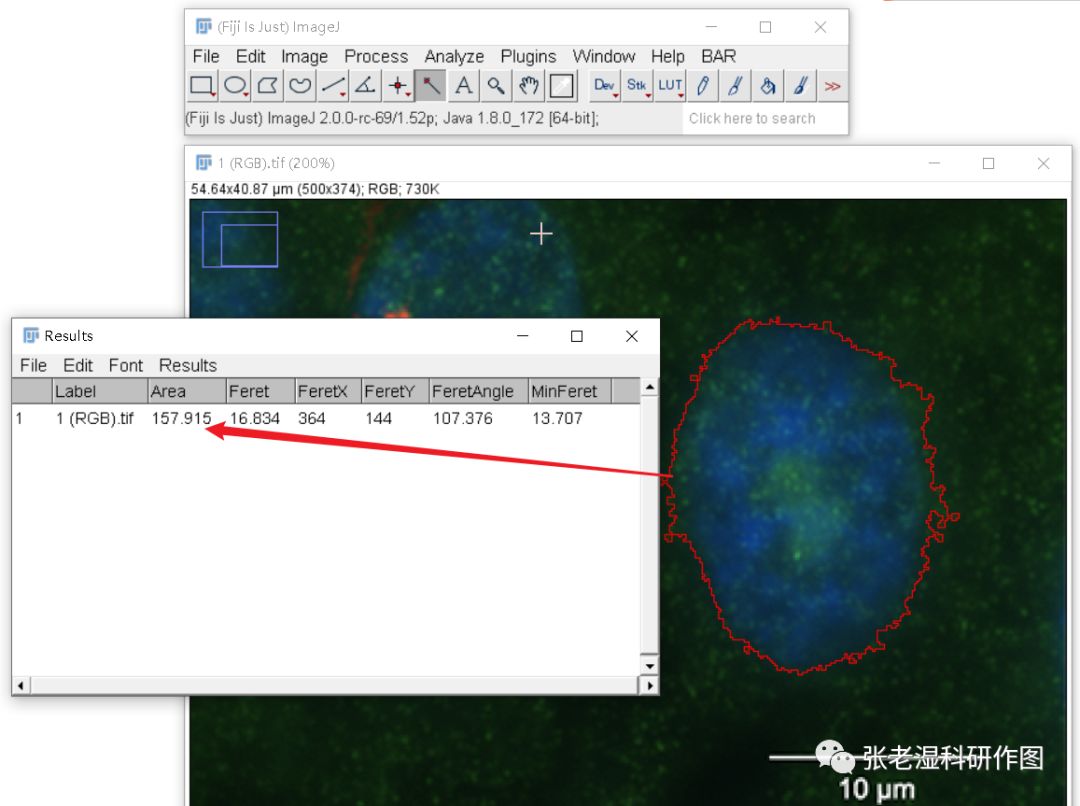
Task: Click the FeretX column header
Action: [329, 391]
